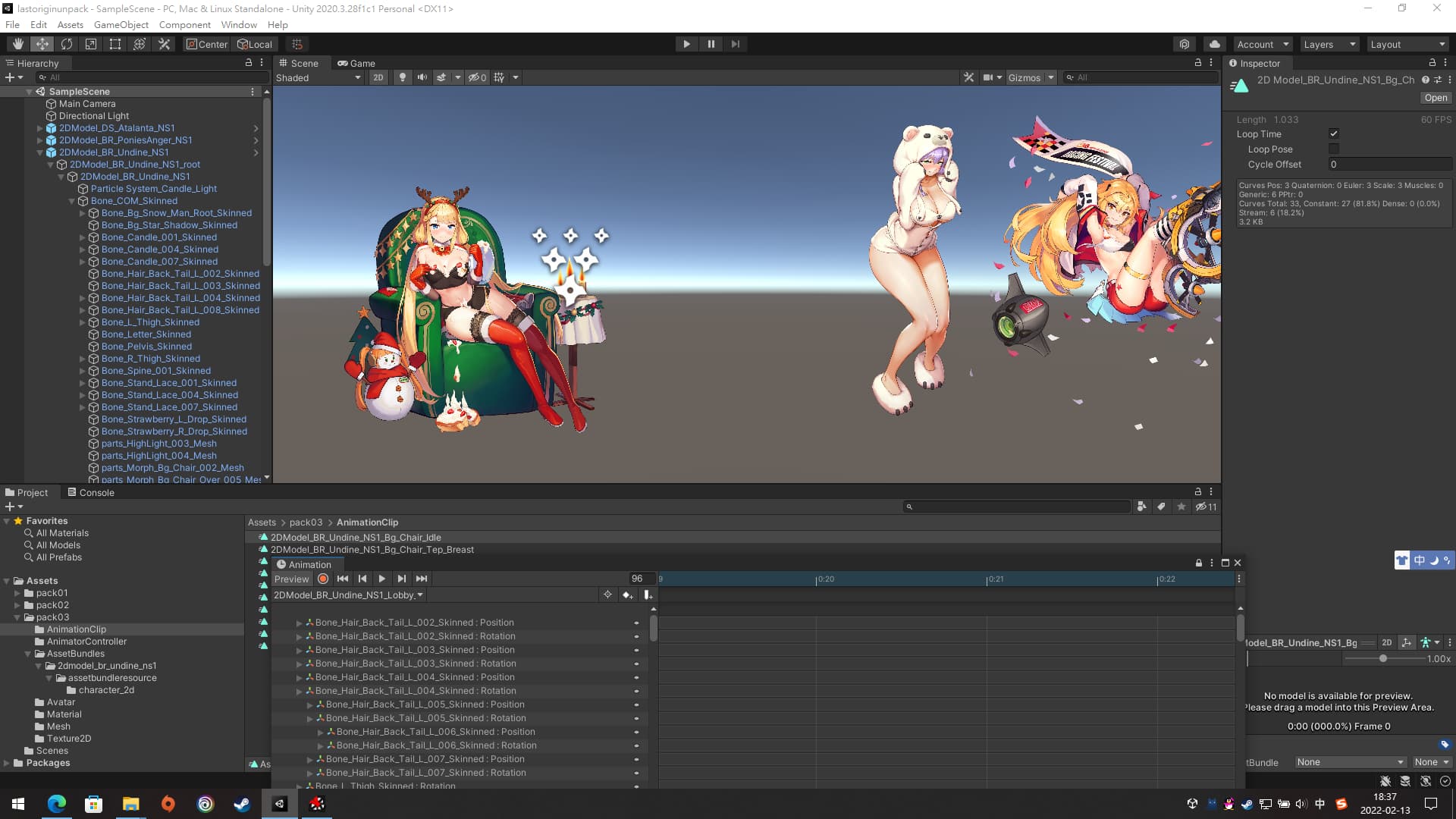
Task: Open the Layout dropdown
Action: (x=1408, y=44)
